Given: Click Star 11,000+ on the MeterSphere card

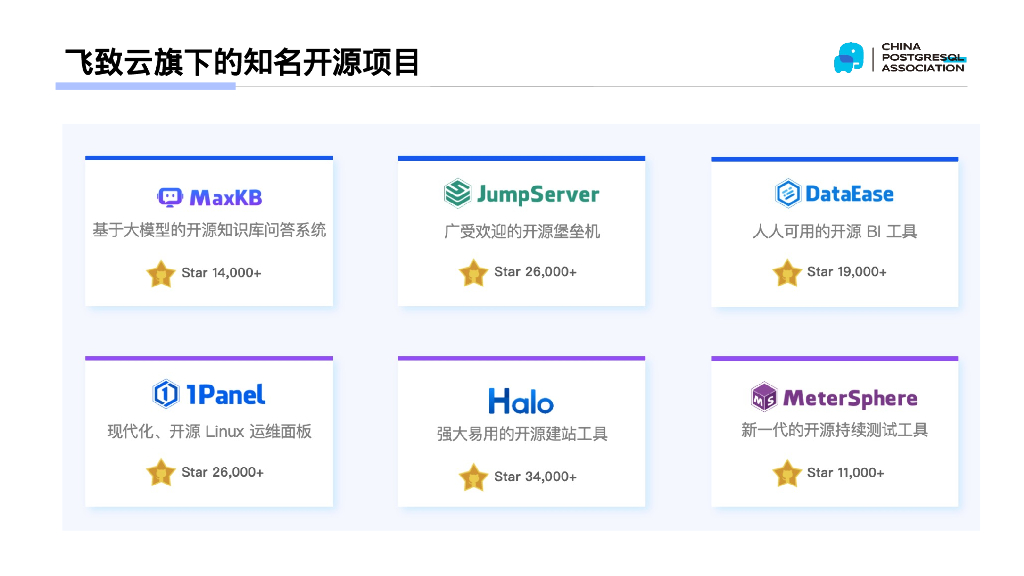Looking at the screenshot, I should pyautogui.click(x=846, y=473).
